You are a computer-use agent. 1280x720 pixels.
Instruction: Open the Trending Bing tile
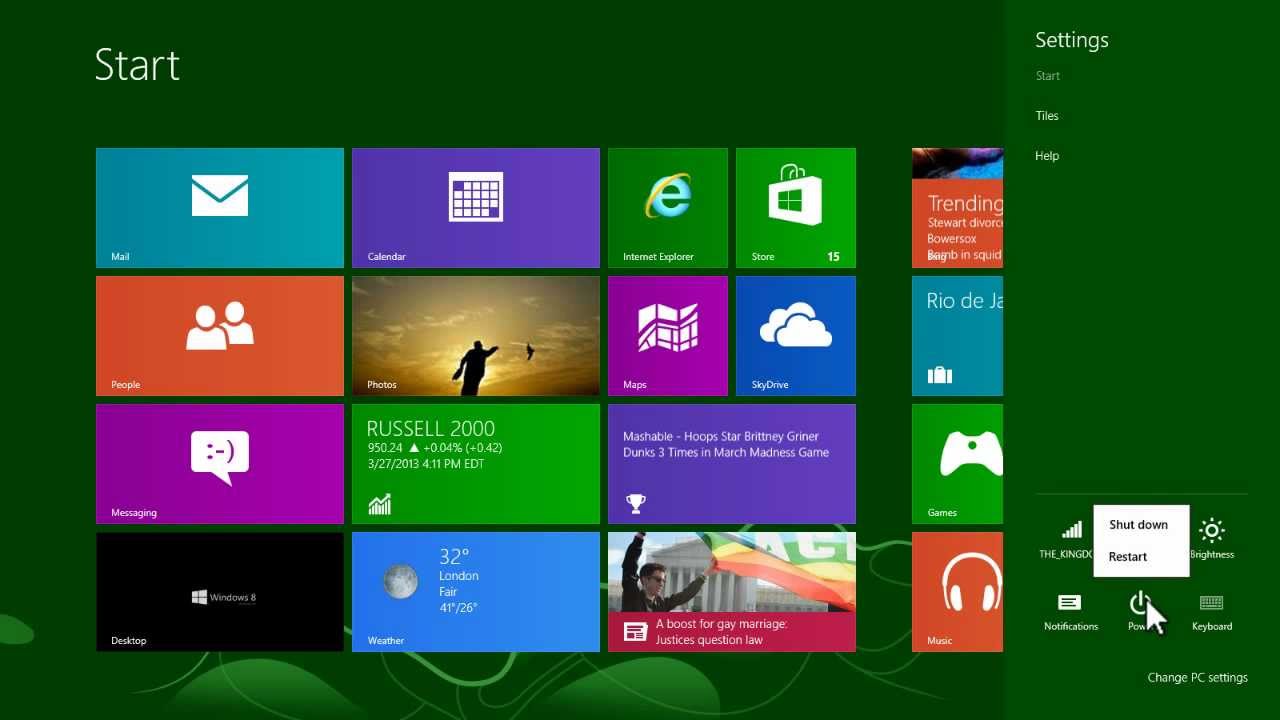point(958,208)
